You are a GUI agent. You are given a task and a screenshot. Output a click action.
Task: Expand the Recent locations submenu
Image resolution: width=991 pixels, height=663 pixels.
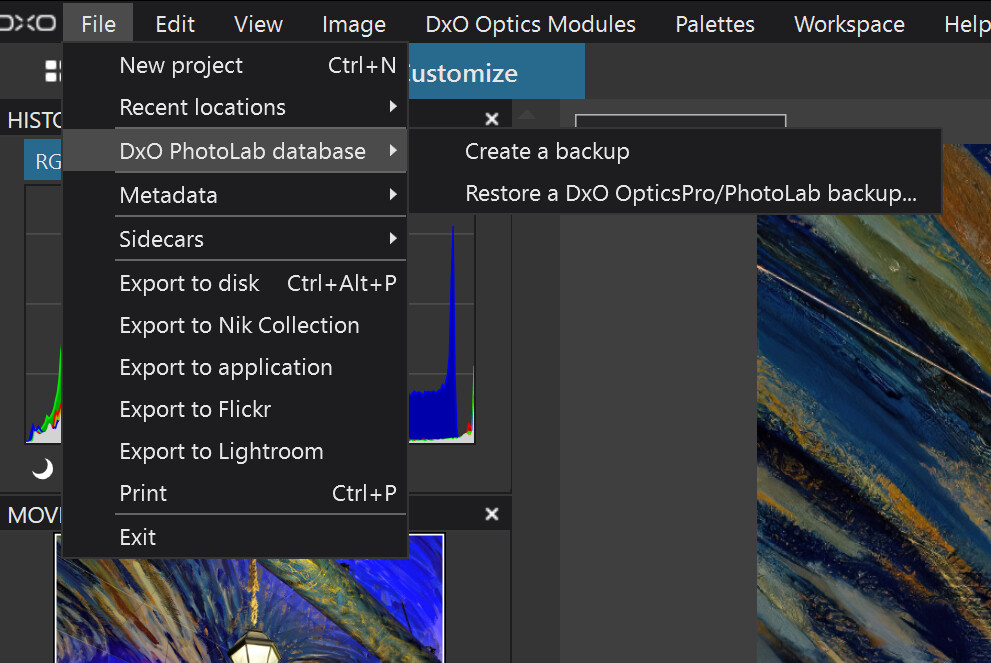pyautogui.click(x=235, y=107)
